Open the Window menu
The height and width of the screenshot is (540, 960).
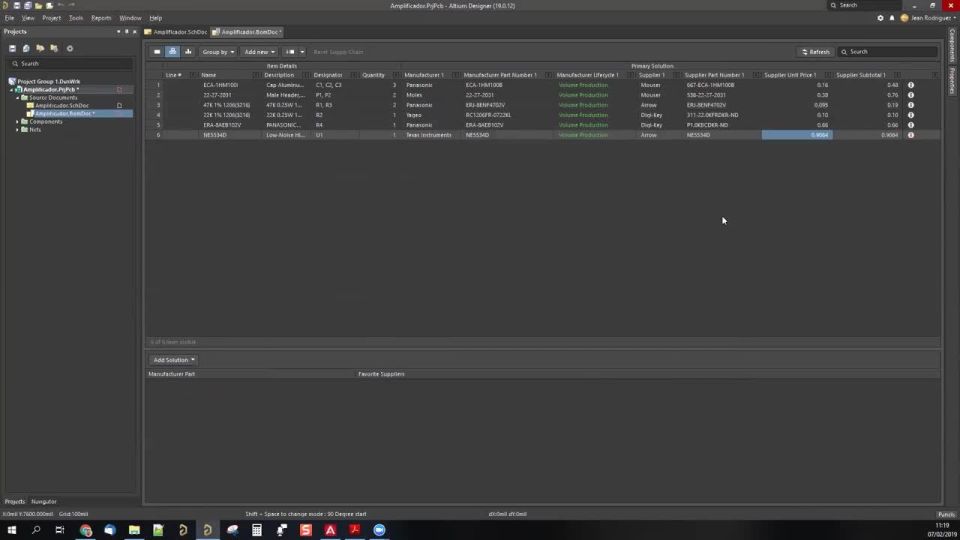click(x=130, y=18)
